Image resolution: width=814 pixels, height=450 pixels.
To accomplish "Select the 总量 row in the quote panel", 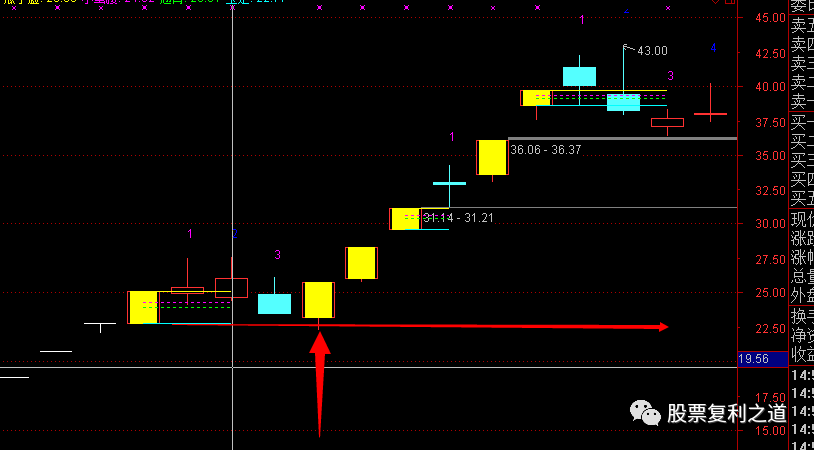I will (x=802, y=275).
